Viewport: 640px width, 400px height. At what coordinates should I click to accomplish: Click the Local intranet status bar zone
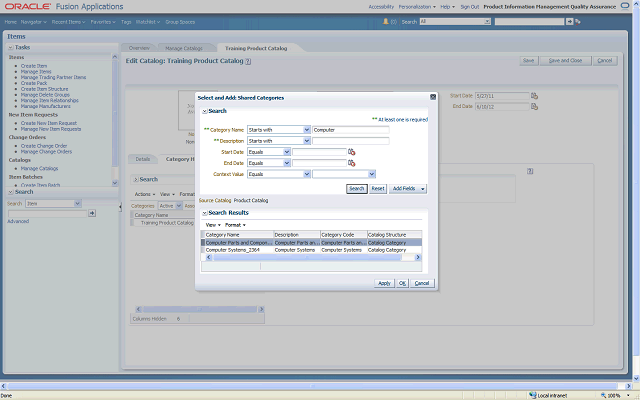[548, 396]
